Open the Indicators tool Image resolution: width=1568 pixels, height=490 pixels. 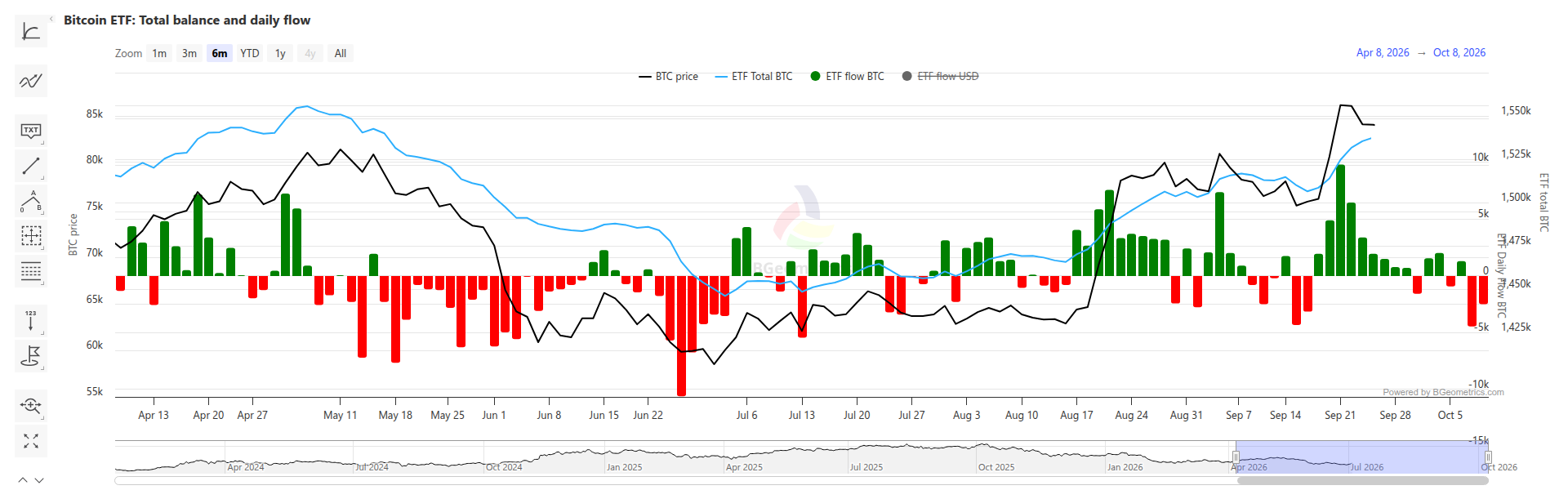pos(31,32)
